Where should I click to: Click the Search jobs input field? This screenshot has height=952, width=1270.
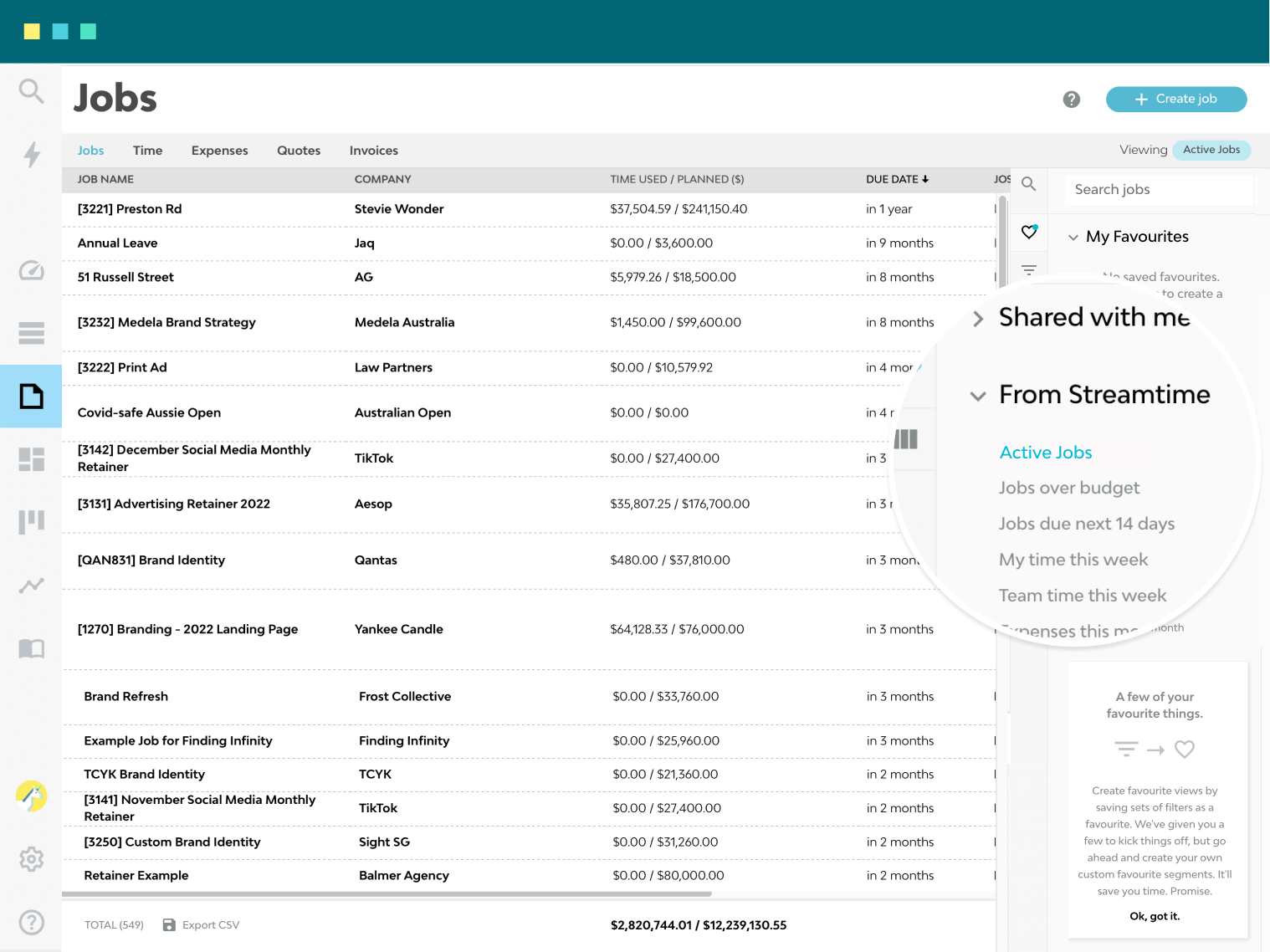(x=1159, y=190)
